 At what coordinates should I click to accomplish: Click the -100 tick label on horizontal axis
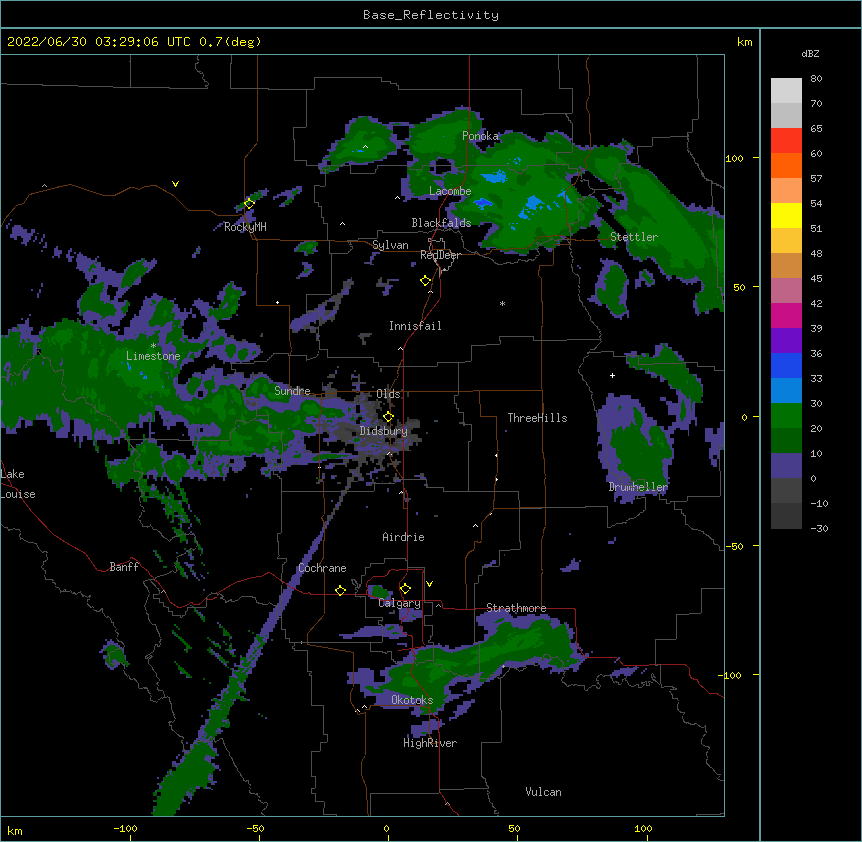tap(125, 829)
